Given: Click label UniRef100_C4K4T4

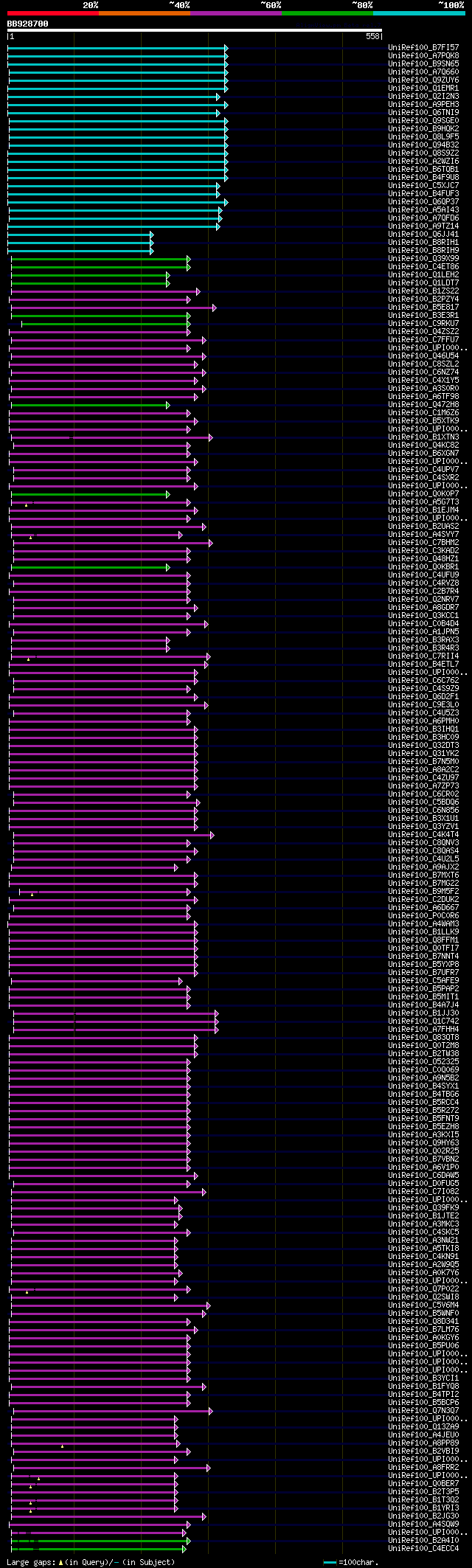Looking at the screenshot, I should click(x=423, y=834).
